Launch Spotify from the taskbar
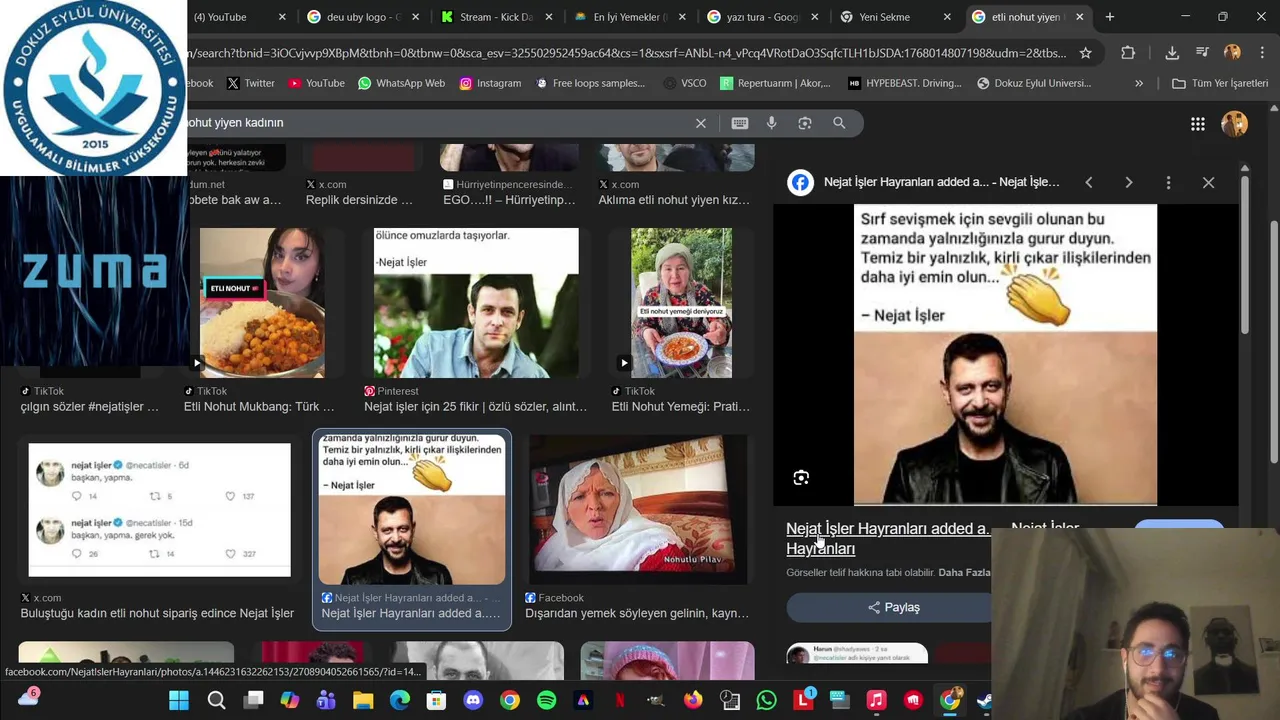This screenshot has height=720, width=1280. 546,700
